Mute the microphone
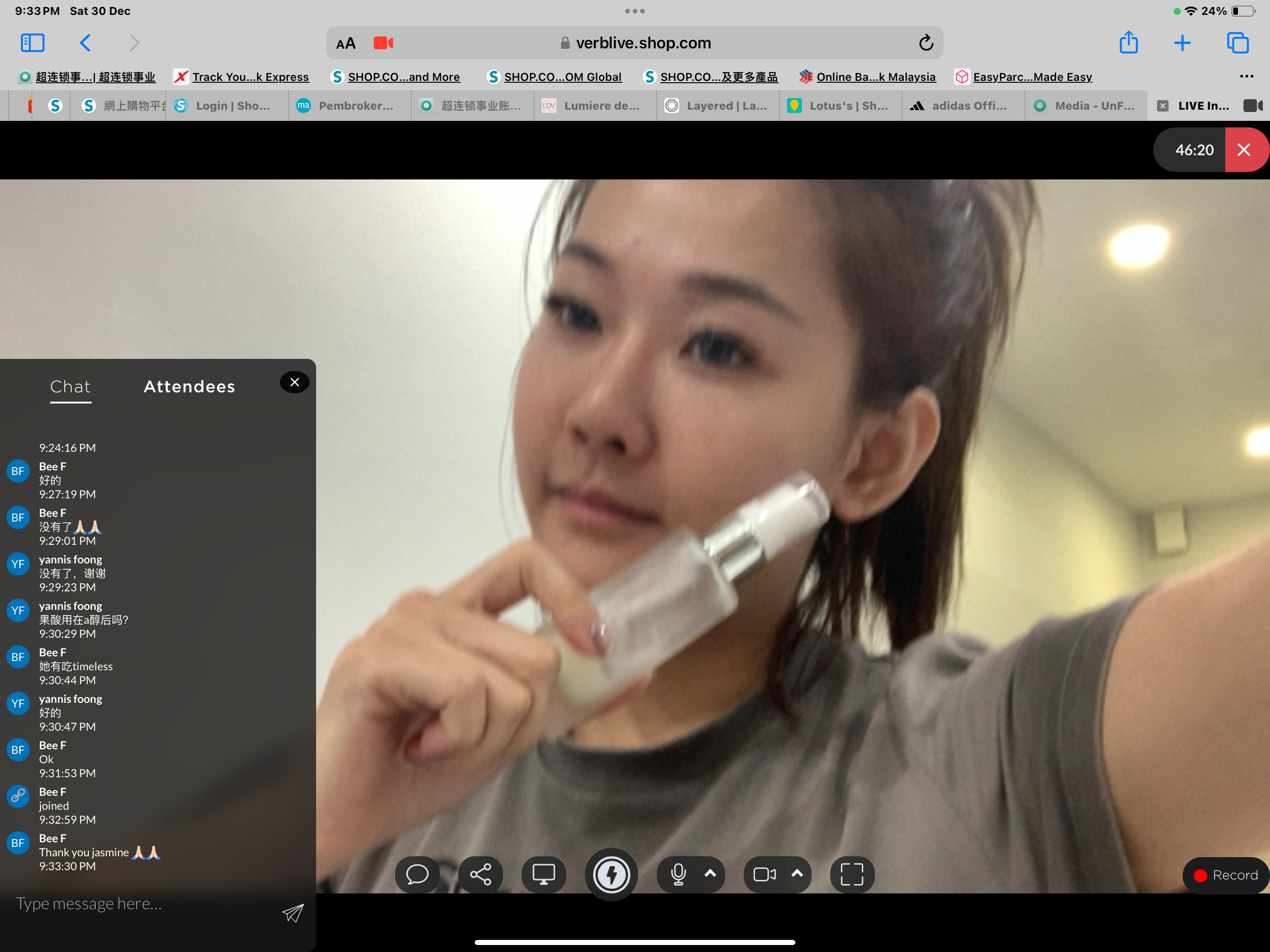 click(678, 874)
